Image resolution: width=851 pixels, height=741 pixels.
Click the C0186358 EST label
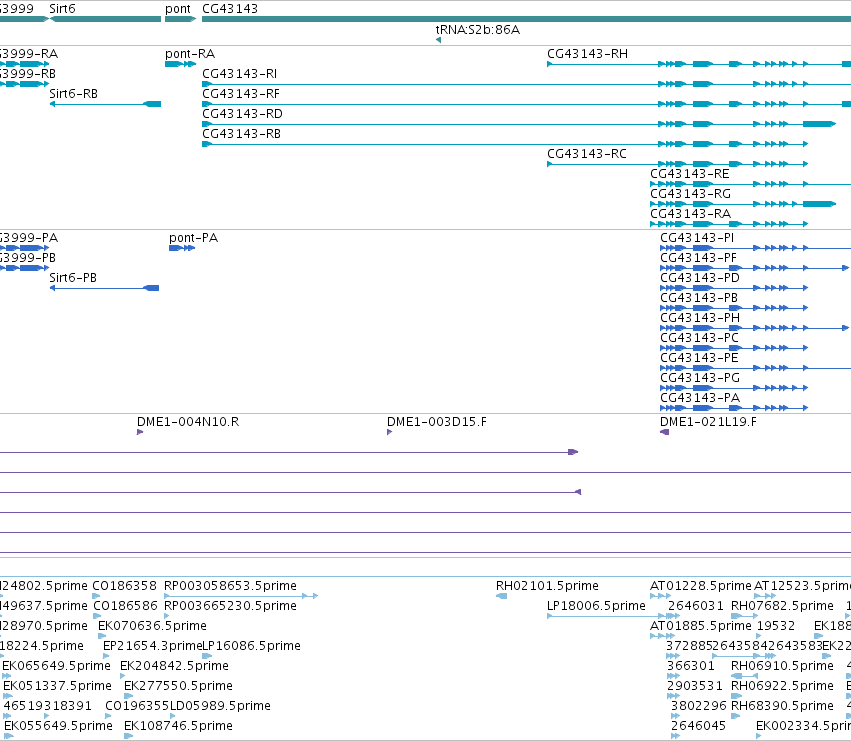point(124,586)
